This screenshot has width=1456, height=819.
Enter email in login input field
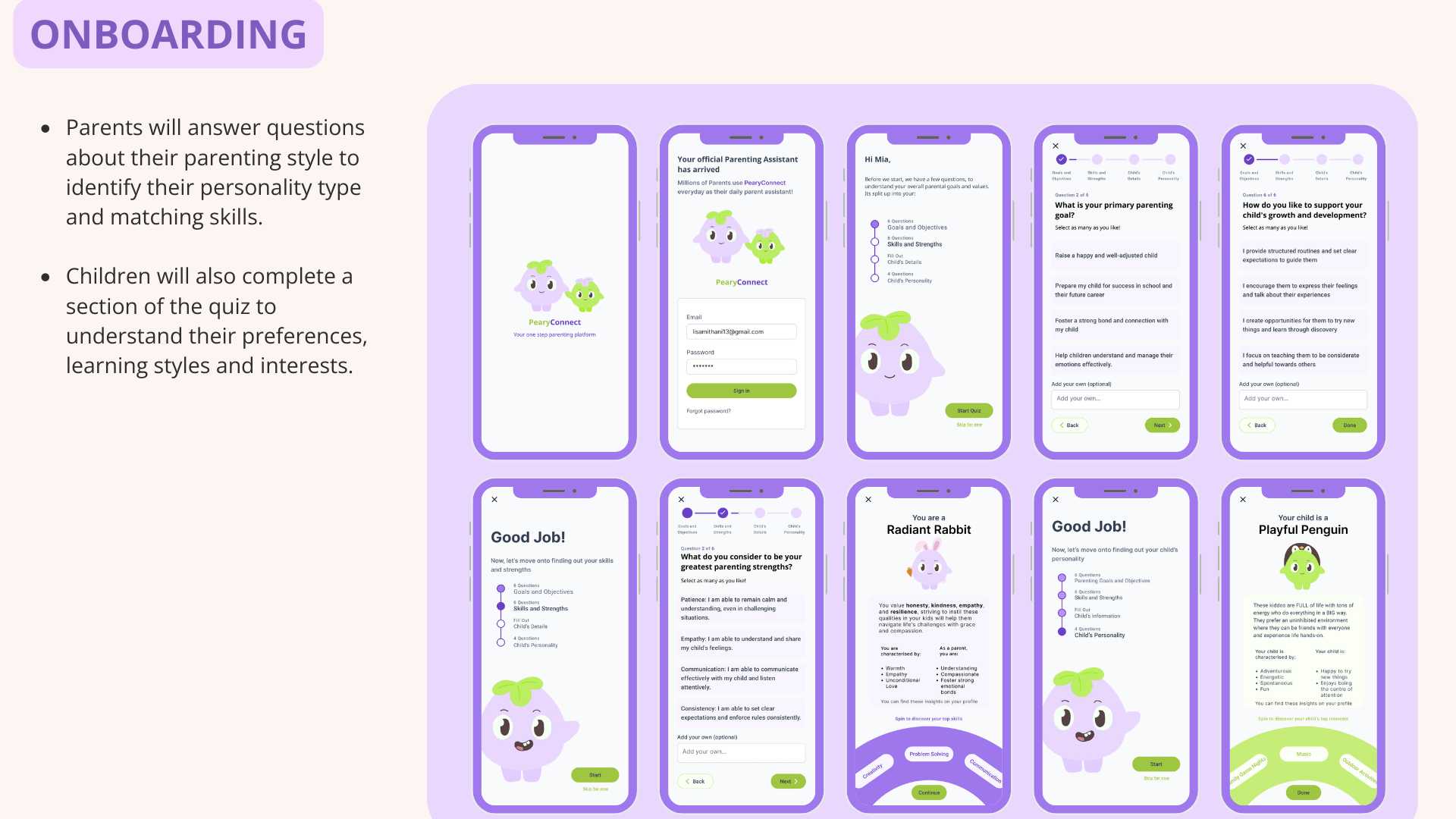pyautogui.click(x=740, y=332)
